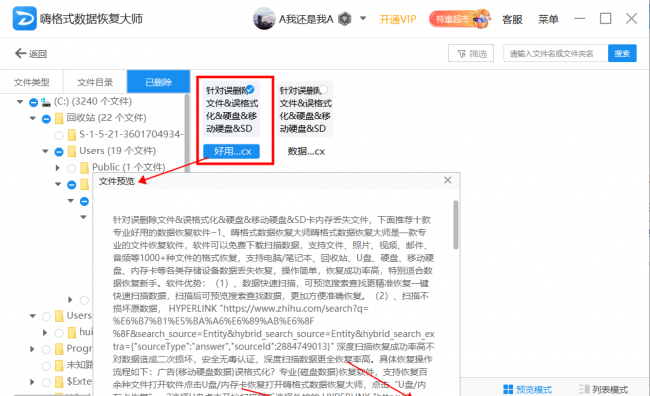
Task: Check the lower Users folder checkbox
Action: (x=46, y=317)
